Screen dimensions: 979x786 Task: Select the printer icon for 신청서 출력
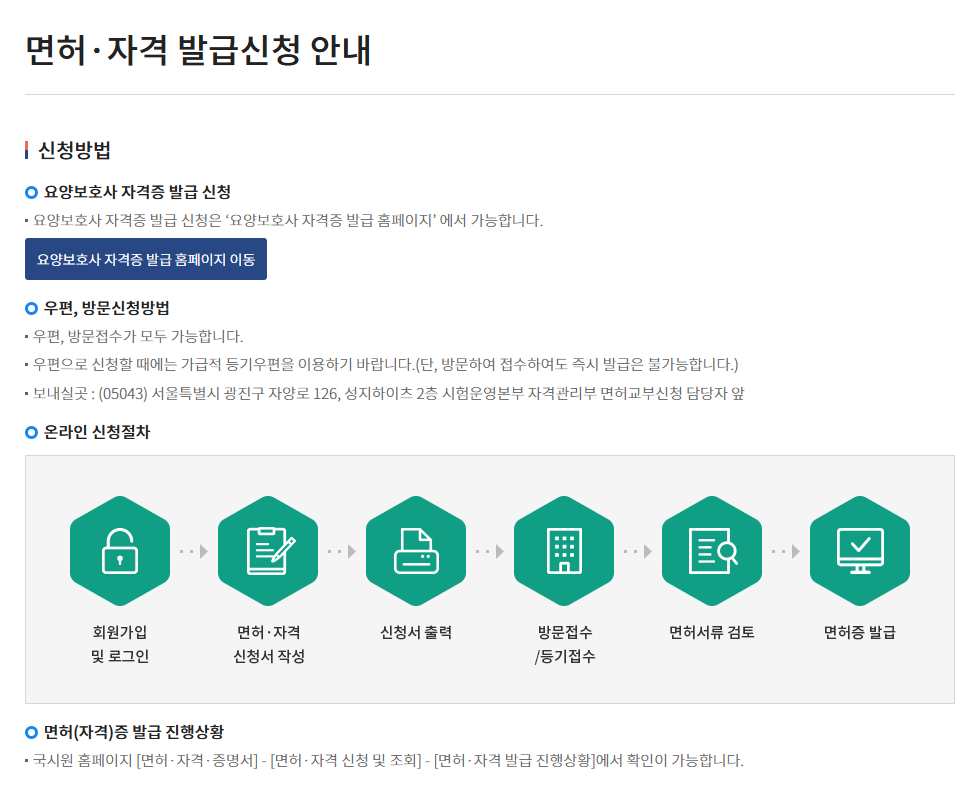tap(416, 550)
